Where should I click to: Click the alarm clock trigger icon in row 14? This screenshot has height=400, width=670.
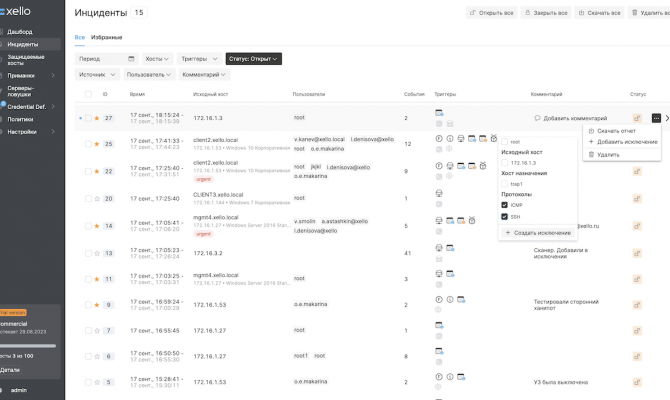click(x=472, y=221)
